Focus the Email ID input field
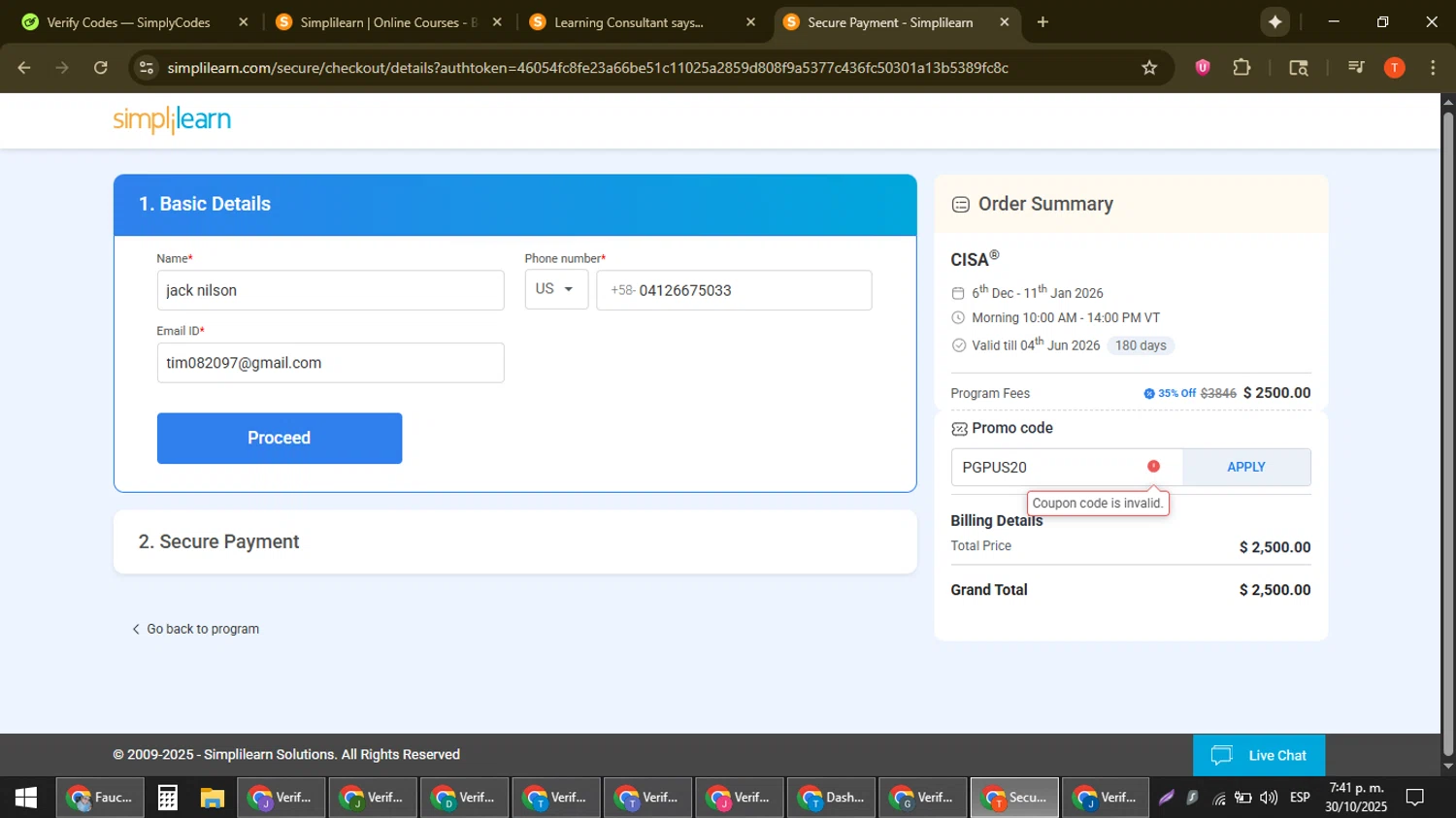This screenshot has height=818, width=1456. [x=330, y=362]
